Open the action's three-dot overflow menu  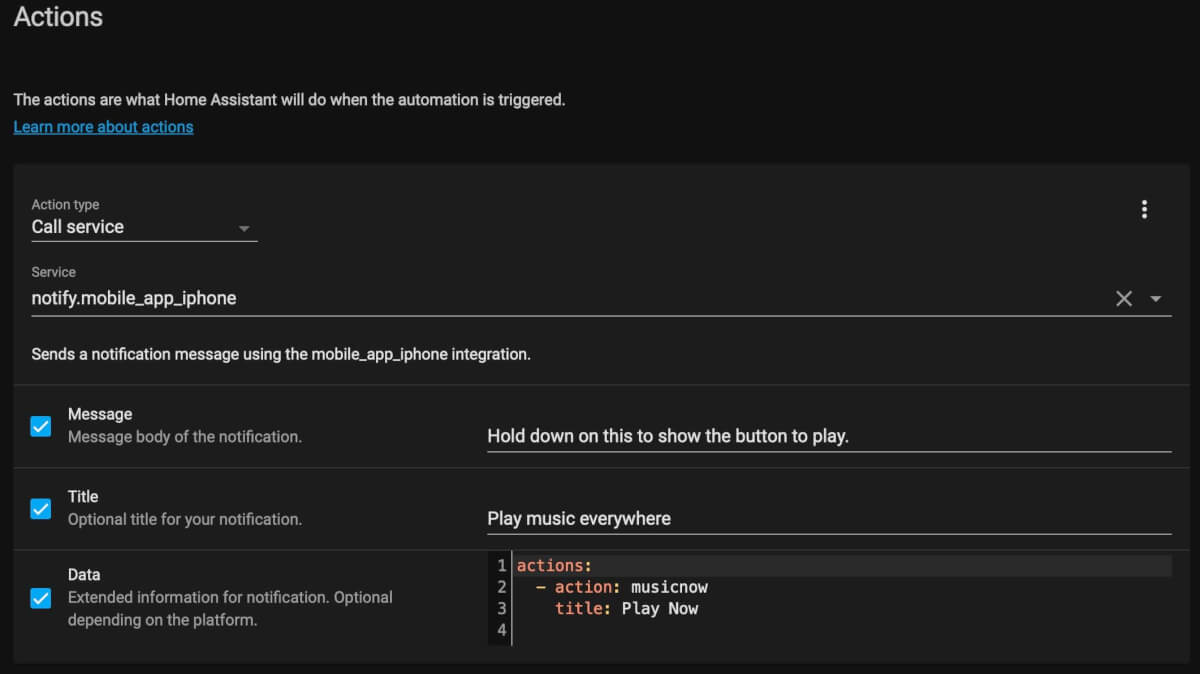click(1144, 210)
